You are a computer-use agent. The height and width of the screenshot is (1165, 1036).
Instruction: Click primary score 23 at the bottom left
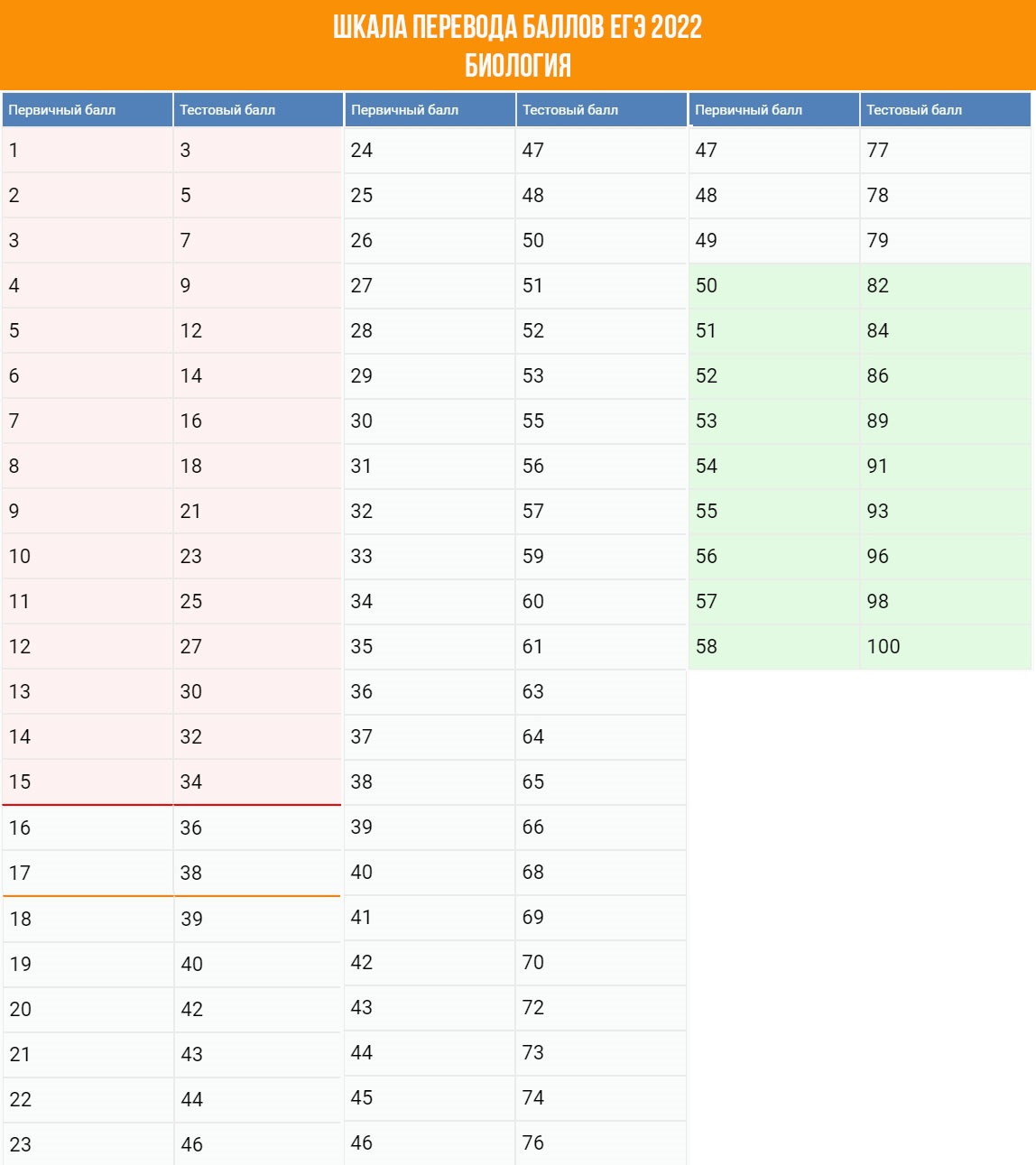[x=87, y=1144]
